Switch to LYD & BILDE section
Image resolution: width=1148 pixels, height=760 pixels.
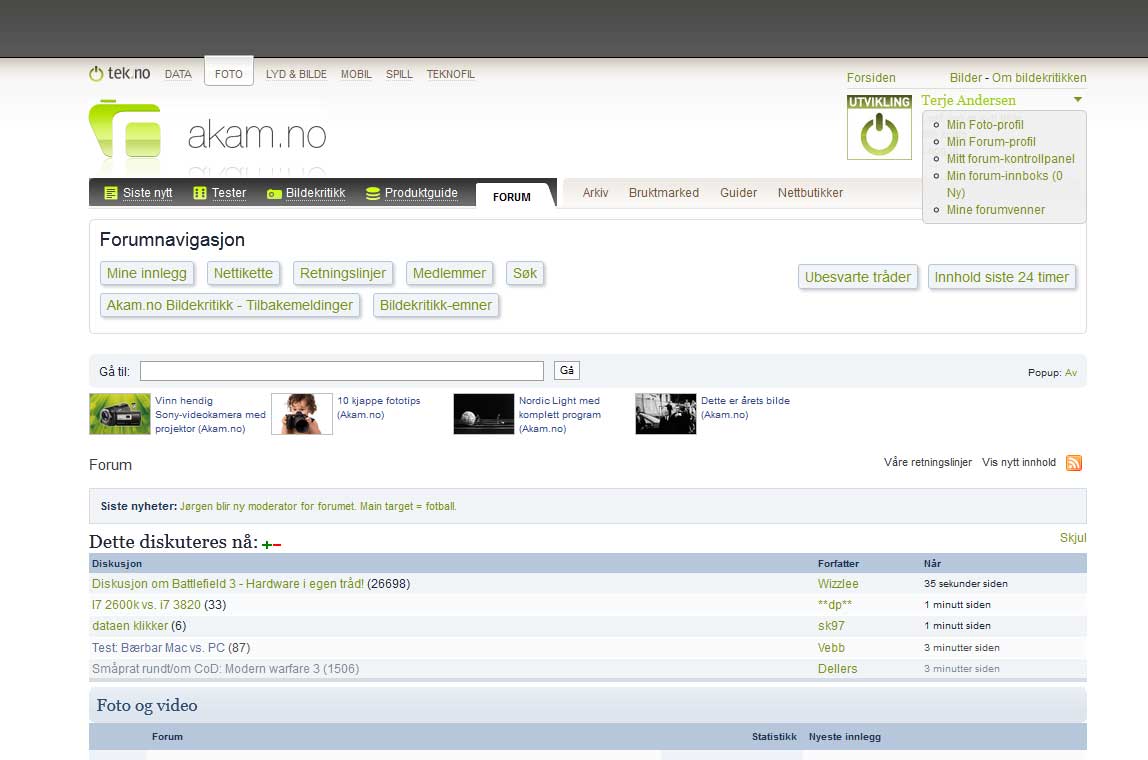[x=296, y=74]
